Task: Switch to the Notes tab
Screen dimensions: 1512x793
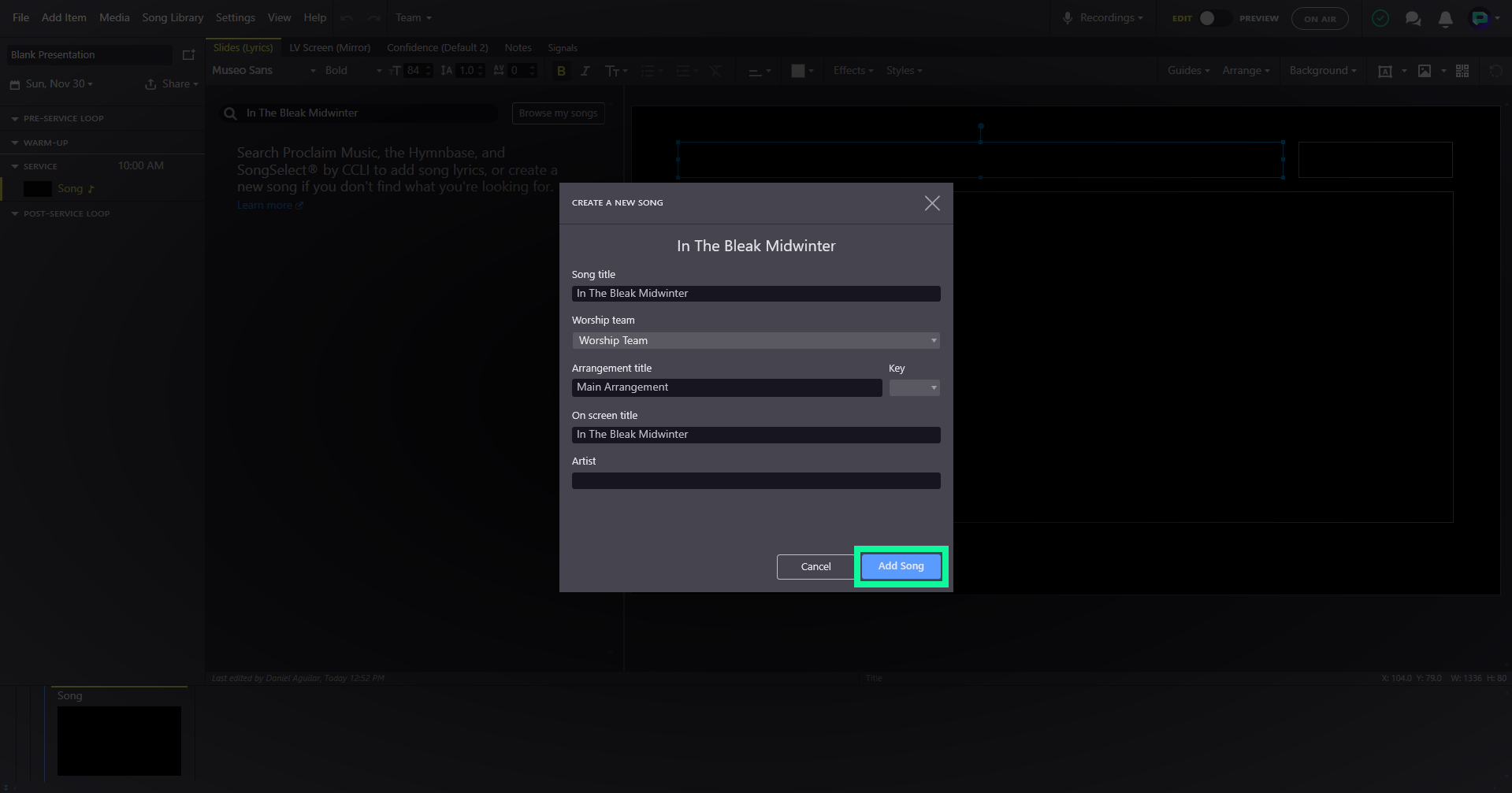Action: click(x=518, y=48)
